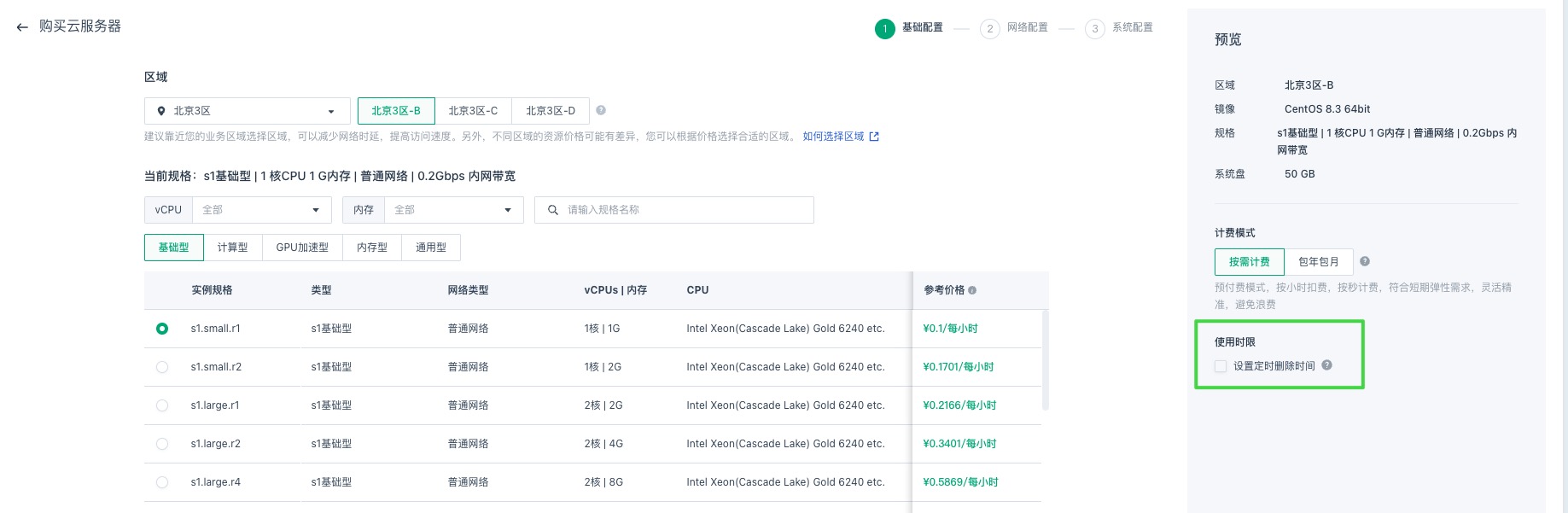Click the 类型 column header

[321, 290]
